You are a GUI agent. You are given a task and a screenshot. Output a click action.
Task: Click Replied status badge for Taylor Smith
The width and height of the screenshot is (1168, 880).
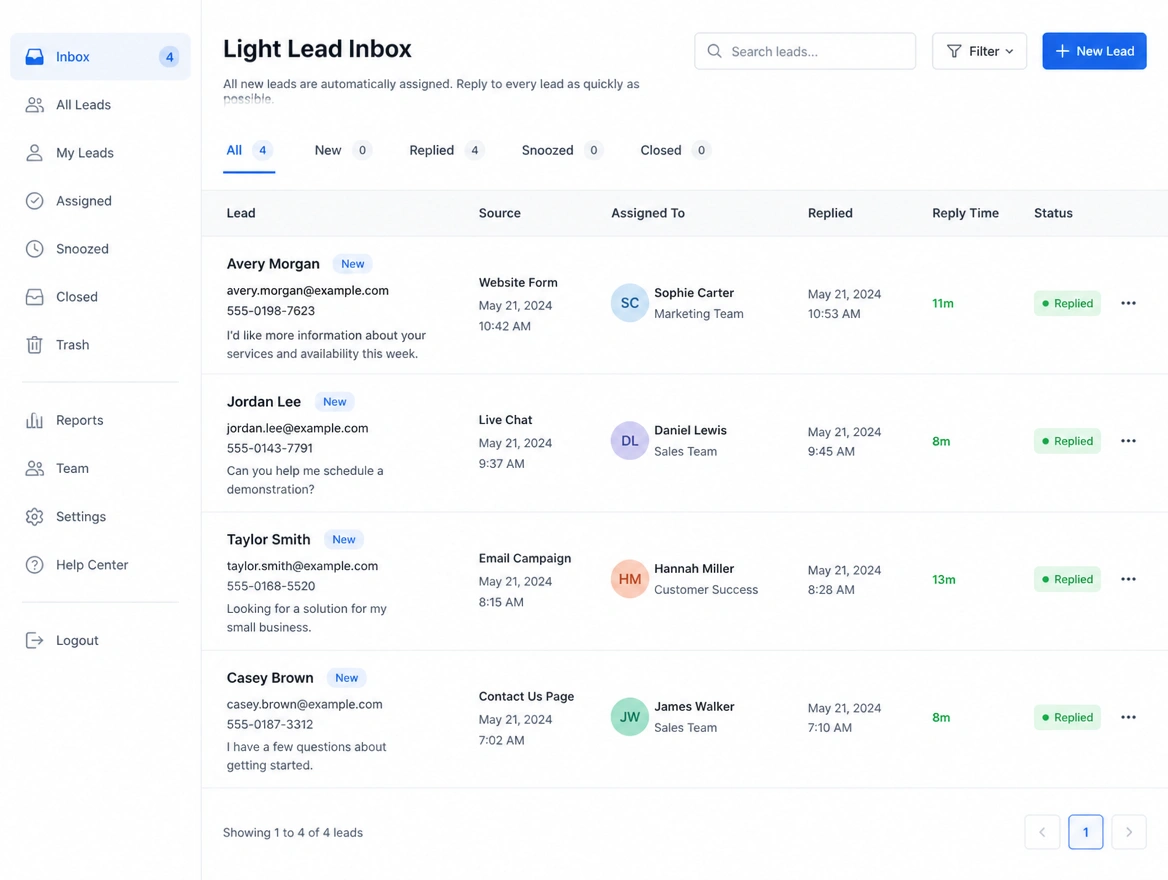(x=1067, y=579)
